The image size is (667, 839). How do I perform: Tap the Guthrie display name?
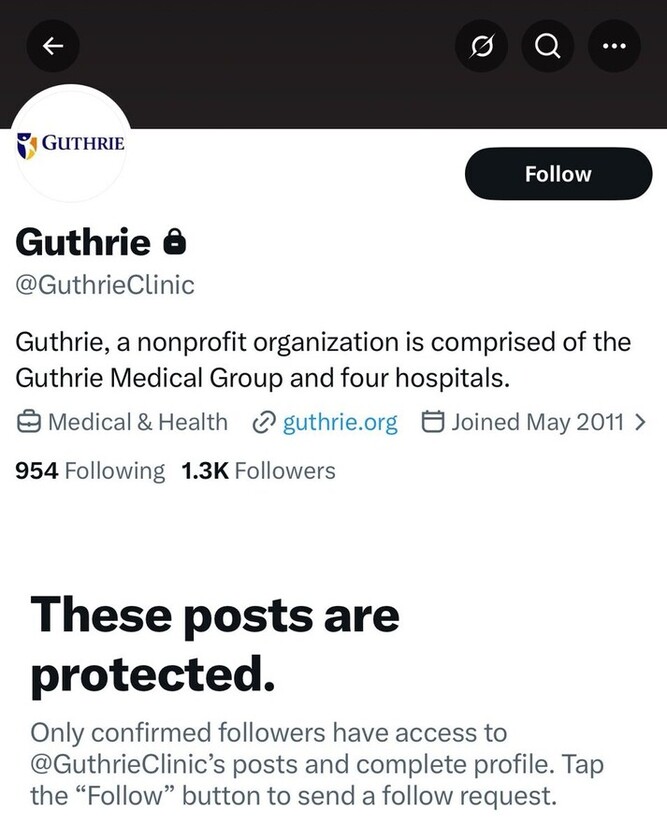tap(83, 242)
